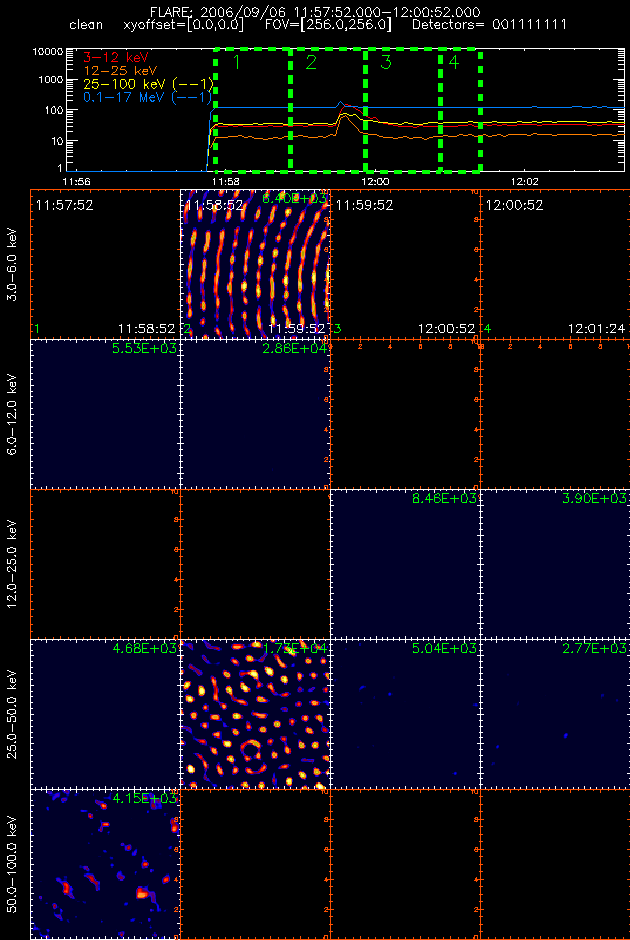Click the FLARE date and time title
This screenshot has height=940, width=630.
pyautogui.click(x=316, y=12)
